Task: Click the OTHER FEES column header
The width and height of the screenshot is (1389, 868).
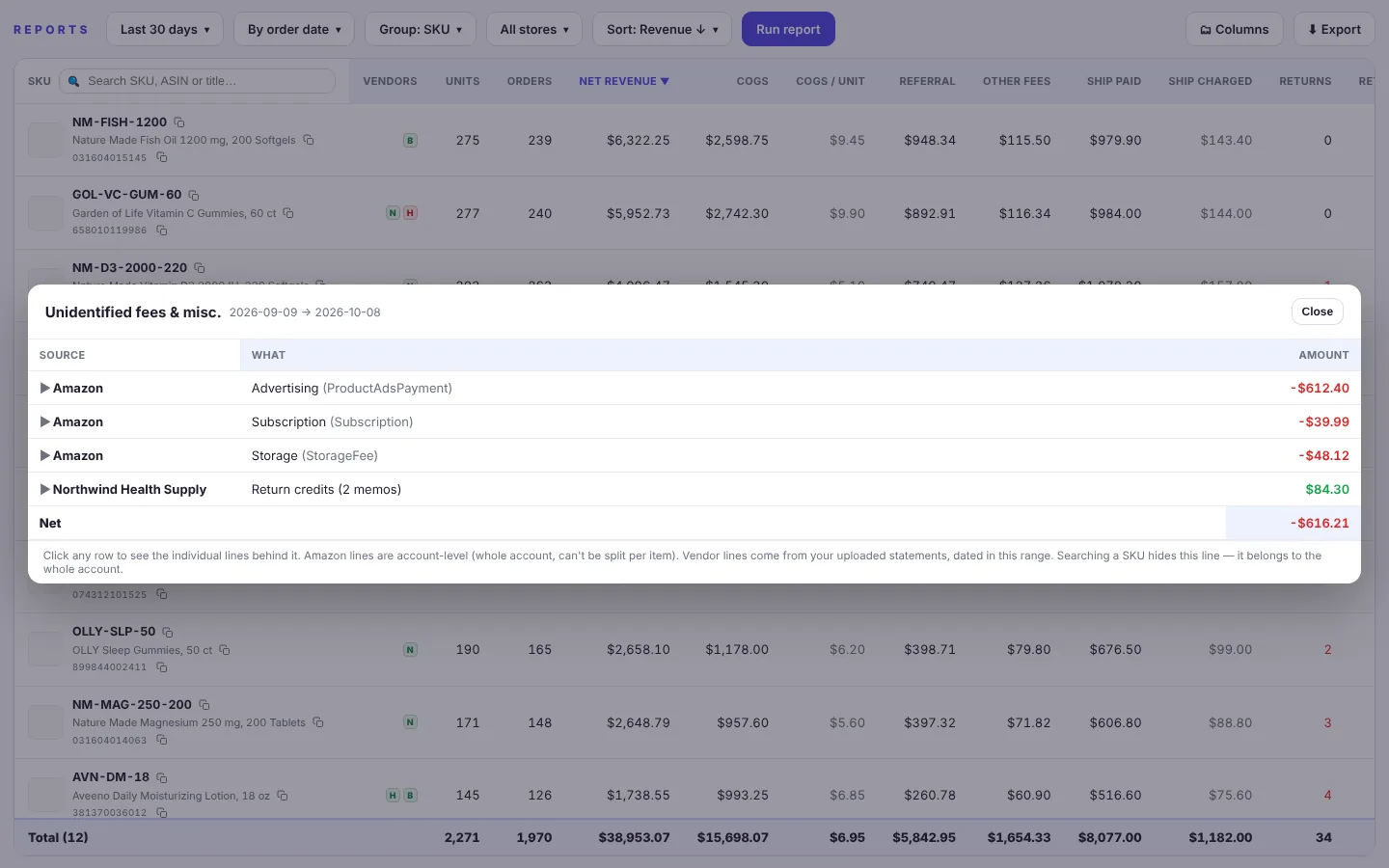Action: click(1017, 81)
